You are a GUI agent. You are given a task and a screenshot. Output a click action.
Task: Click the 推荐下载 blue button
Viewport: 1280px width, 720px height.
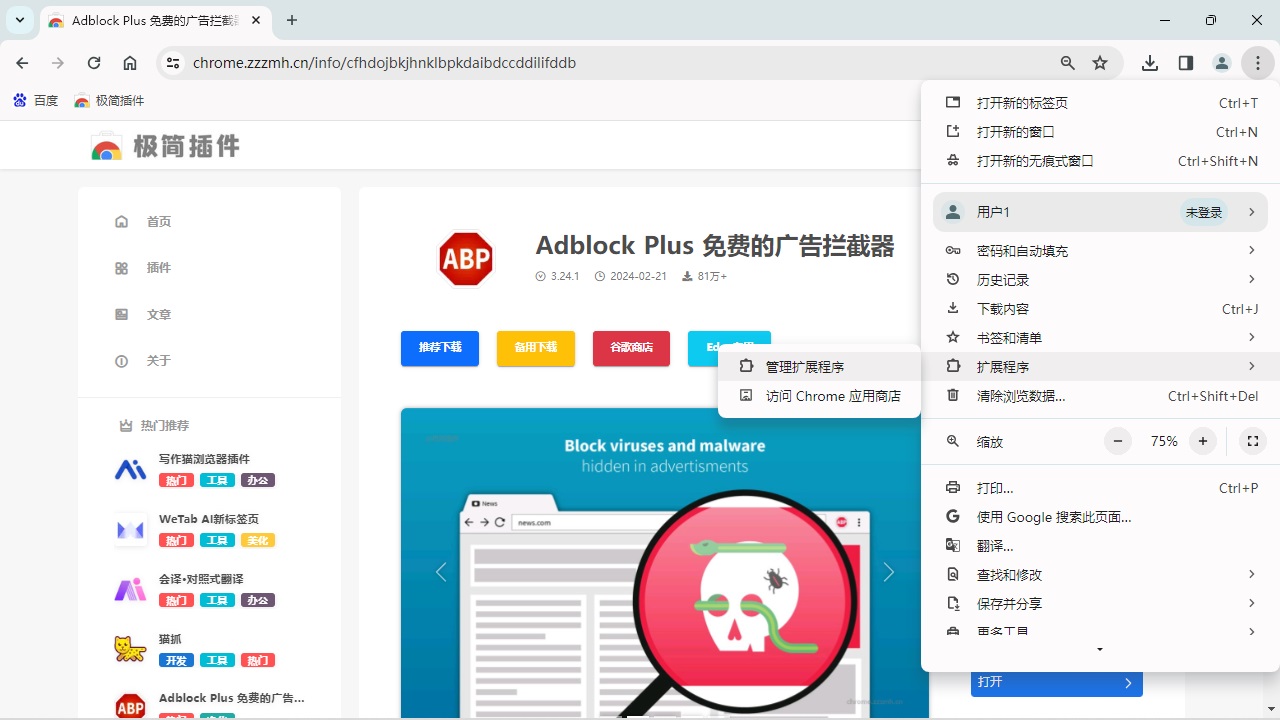pos(440,348)
